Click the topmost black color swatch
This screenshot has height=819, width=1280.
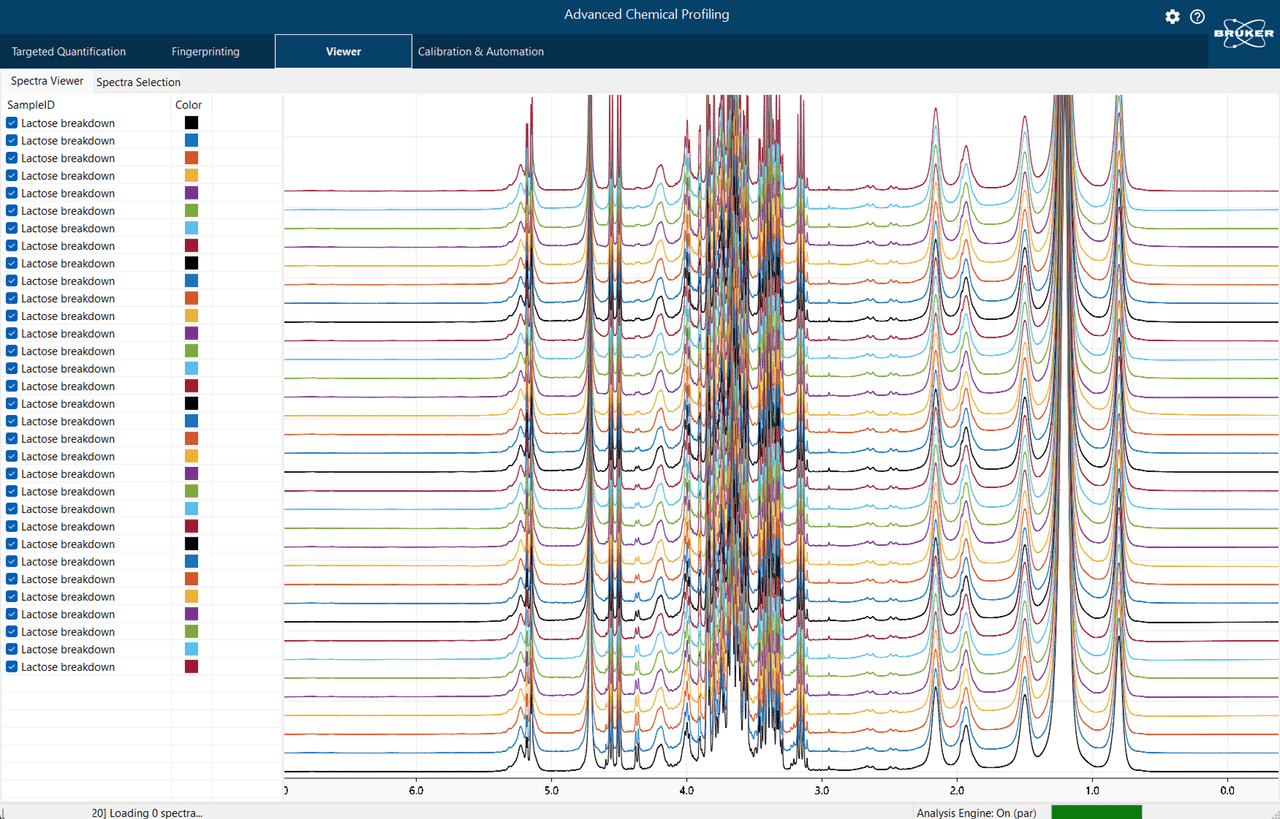pyautogui.click(x=191, y=123)
